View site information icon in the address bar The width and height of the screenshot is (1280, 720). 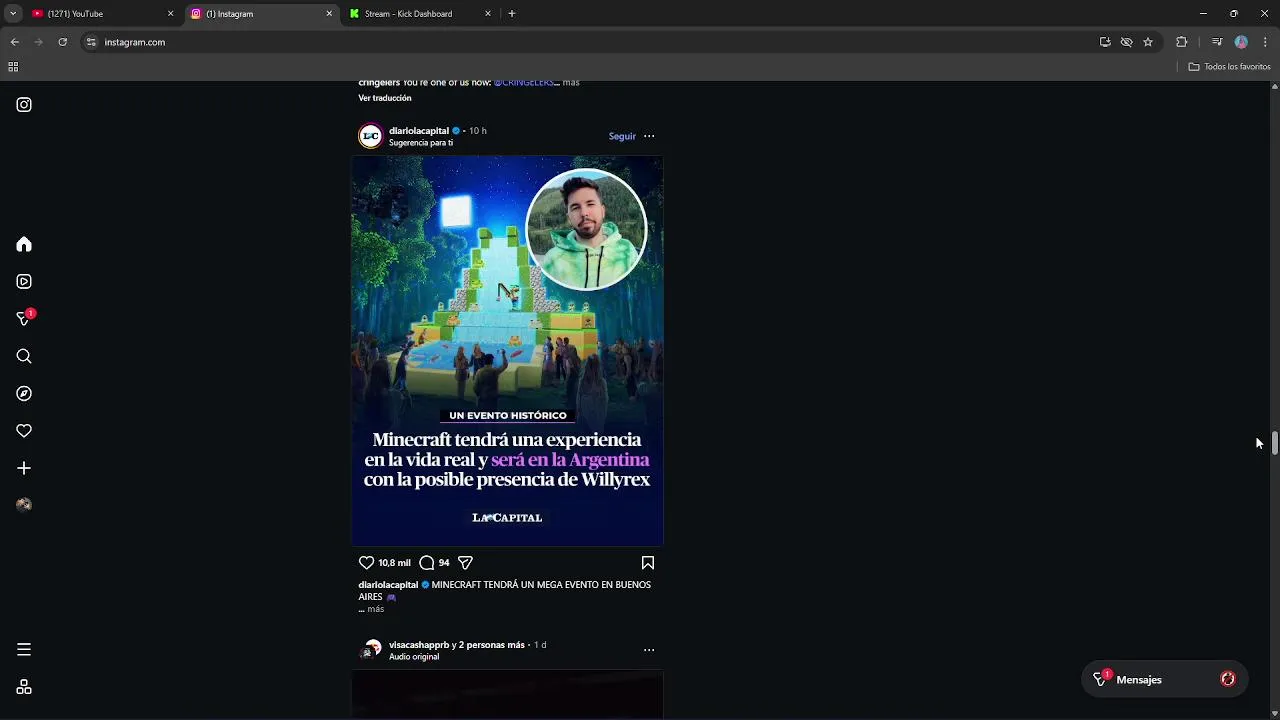click(91, 42)
